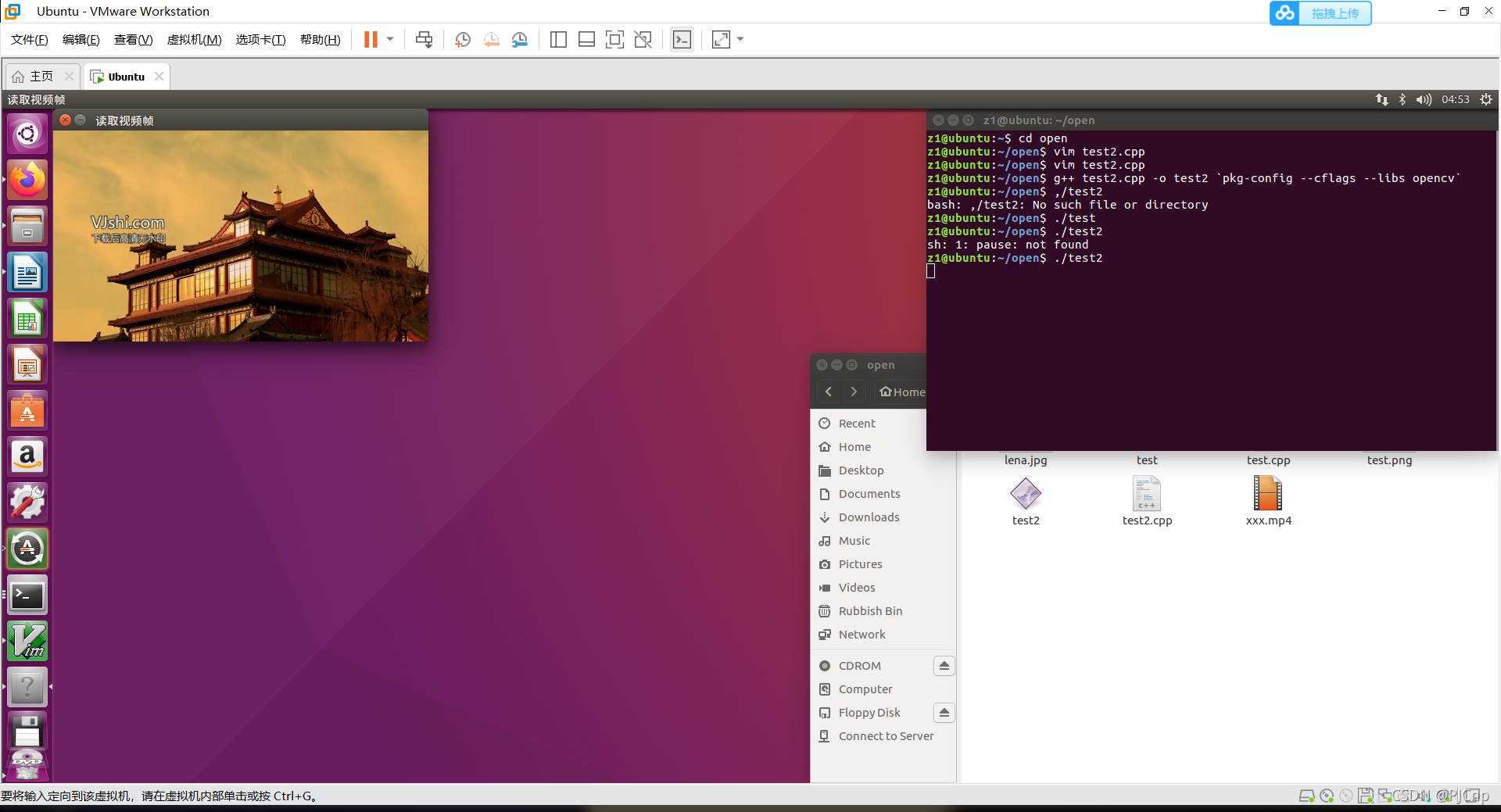Open the 虚拟机(M) menu
This screenshot has height=812, width=1501.
pos(194,40)
